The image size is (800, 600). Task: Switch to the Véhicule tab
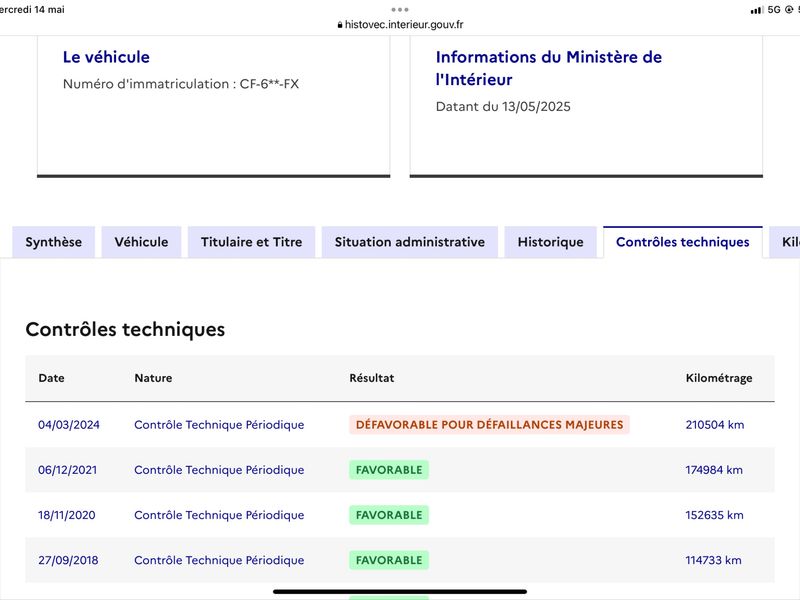click(x=141, y=242)
